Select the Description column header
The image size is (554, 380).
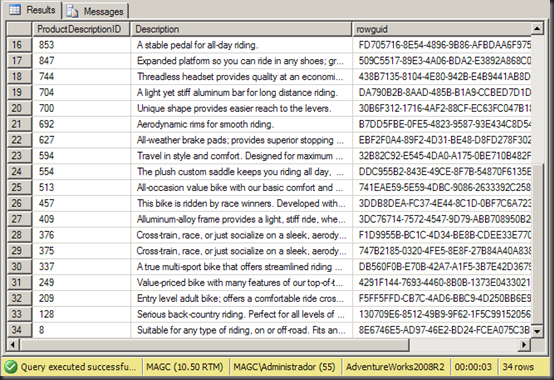[x=241, y=29]
